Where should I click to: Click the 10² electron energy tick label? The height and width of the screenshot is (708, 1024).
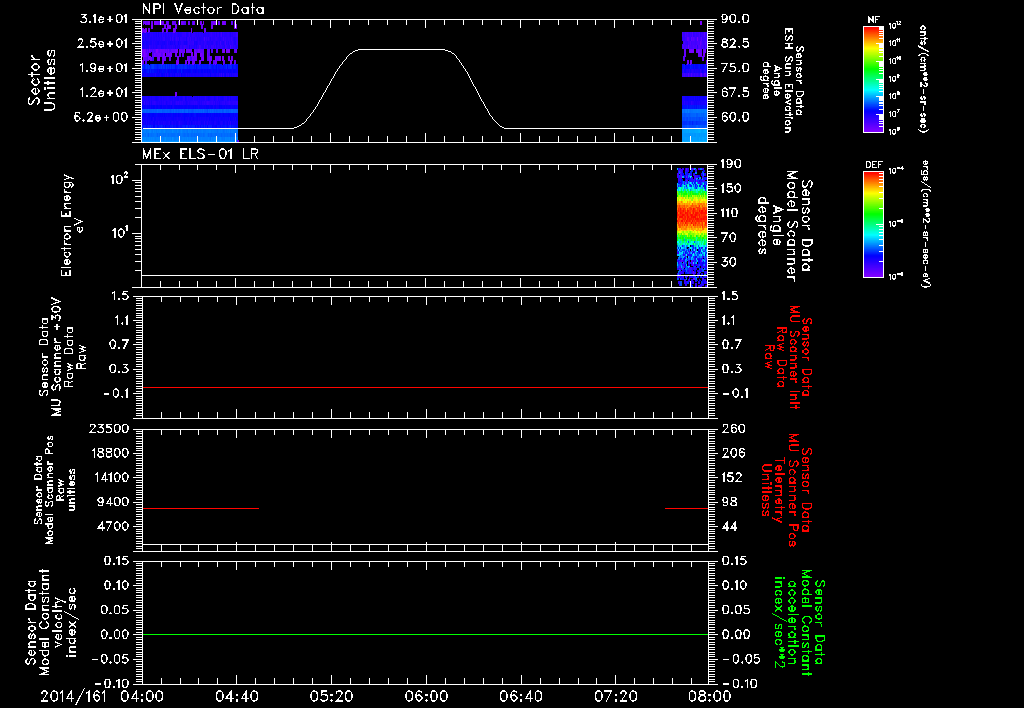pyautogui.click(x=119, y=179)
